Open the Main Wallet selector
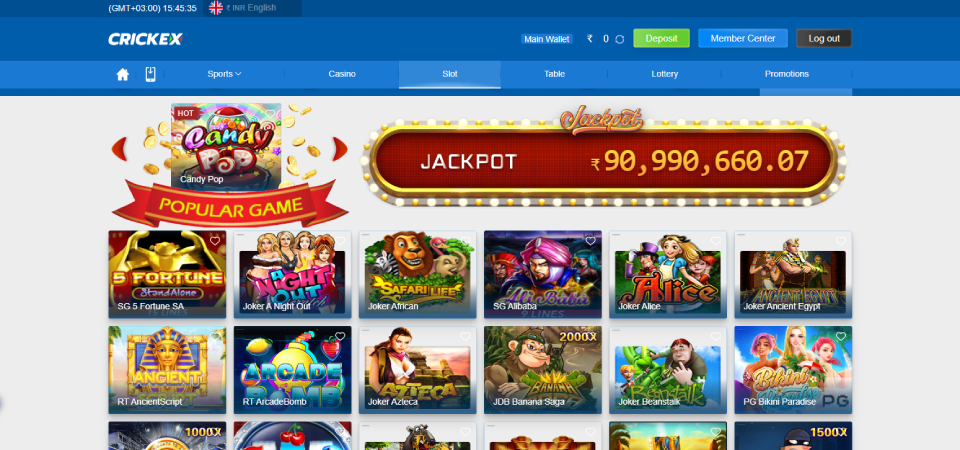 click(x=547, y=39)
